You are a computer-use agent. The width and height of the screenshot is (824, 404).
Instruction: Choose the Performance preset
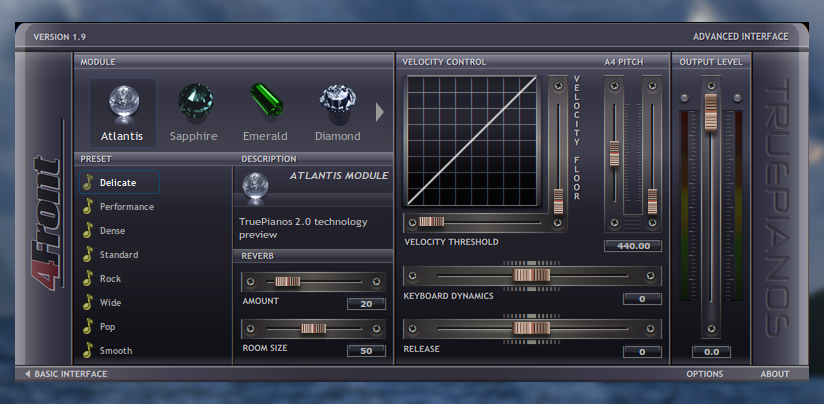point(127,207)
